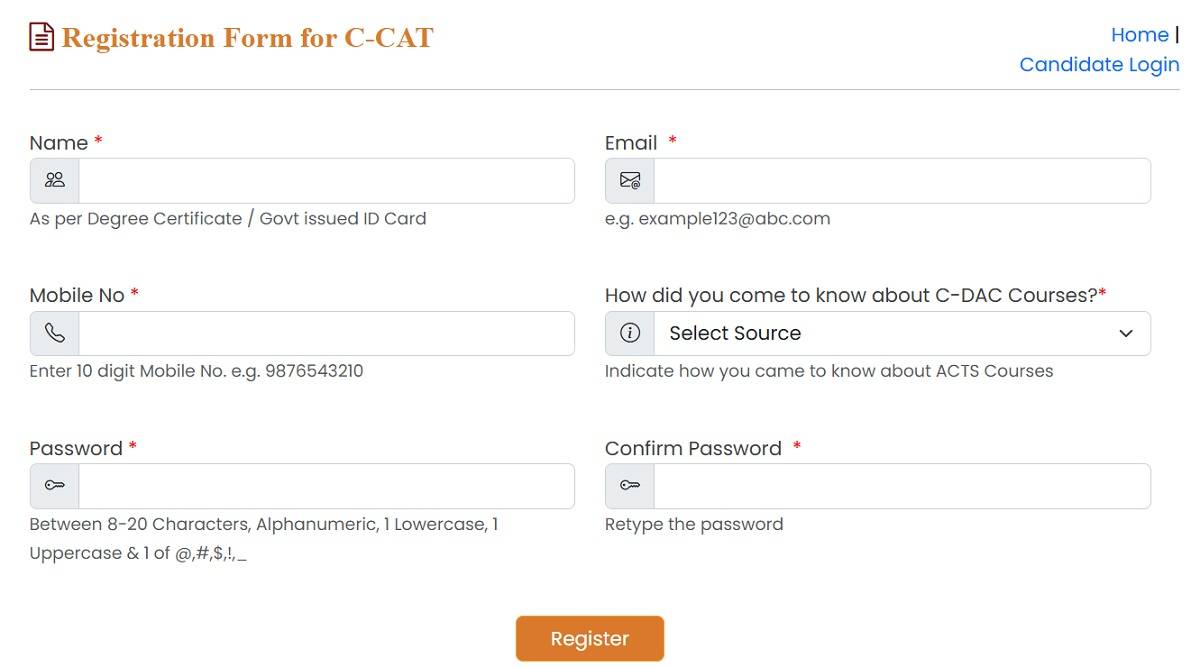Expand the source list using chevron arrow
The height and width of the screenshot is (667, 1200).
point(1126,333)
